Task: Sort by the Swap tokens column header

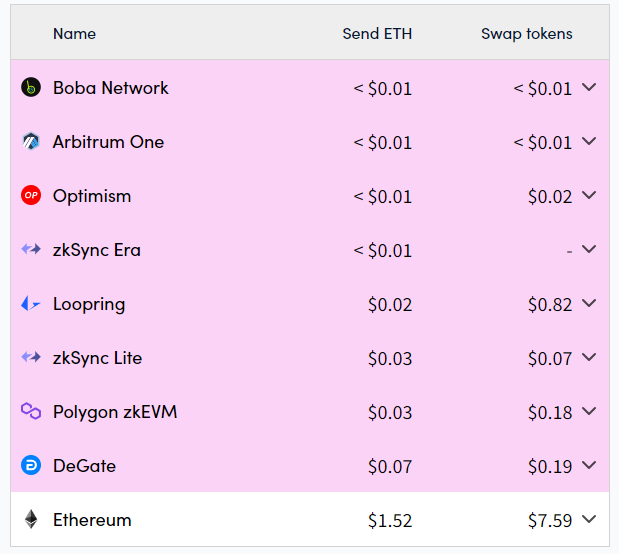Action: 527,34
